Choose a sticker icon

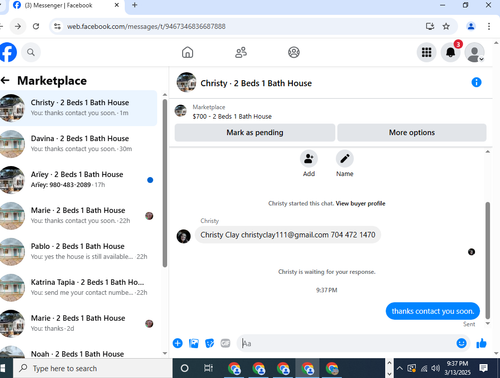[x=209, y=343]
